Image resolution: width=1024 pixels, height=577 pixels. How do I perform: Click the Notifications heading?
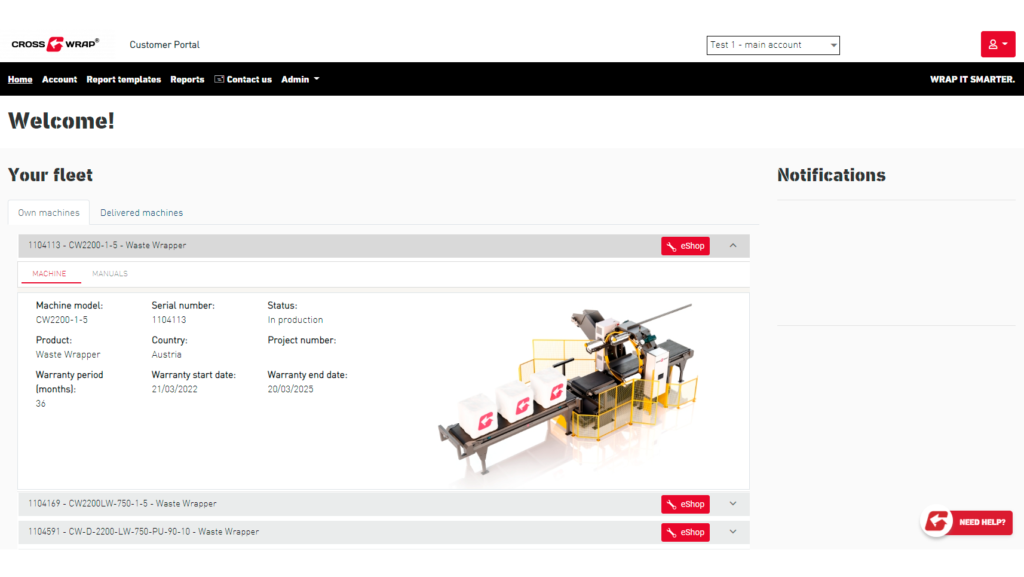[x=831, y=175]
